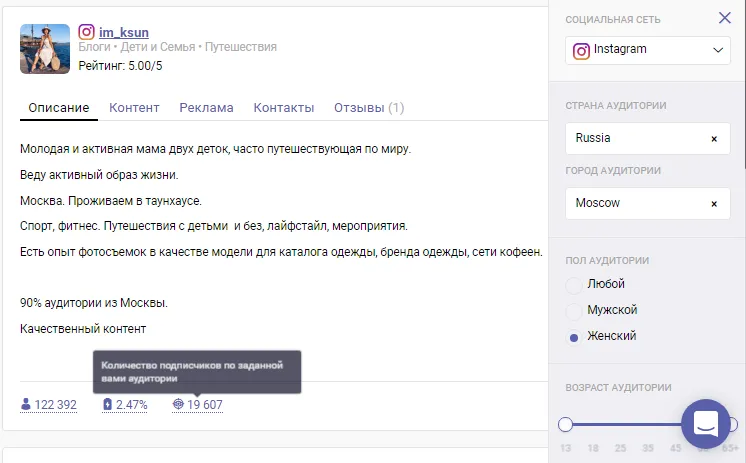Click the Moscow city field
This screenshot has width=746, height=463.
pyautogui.click(x=648, y=204)
